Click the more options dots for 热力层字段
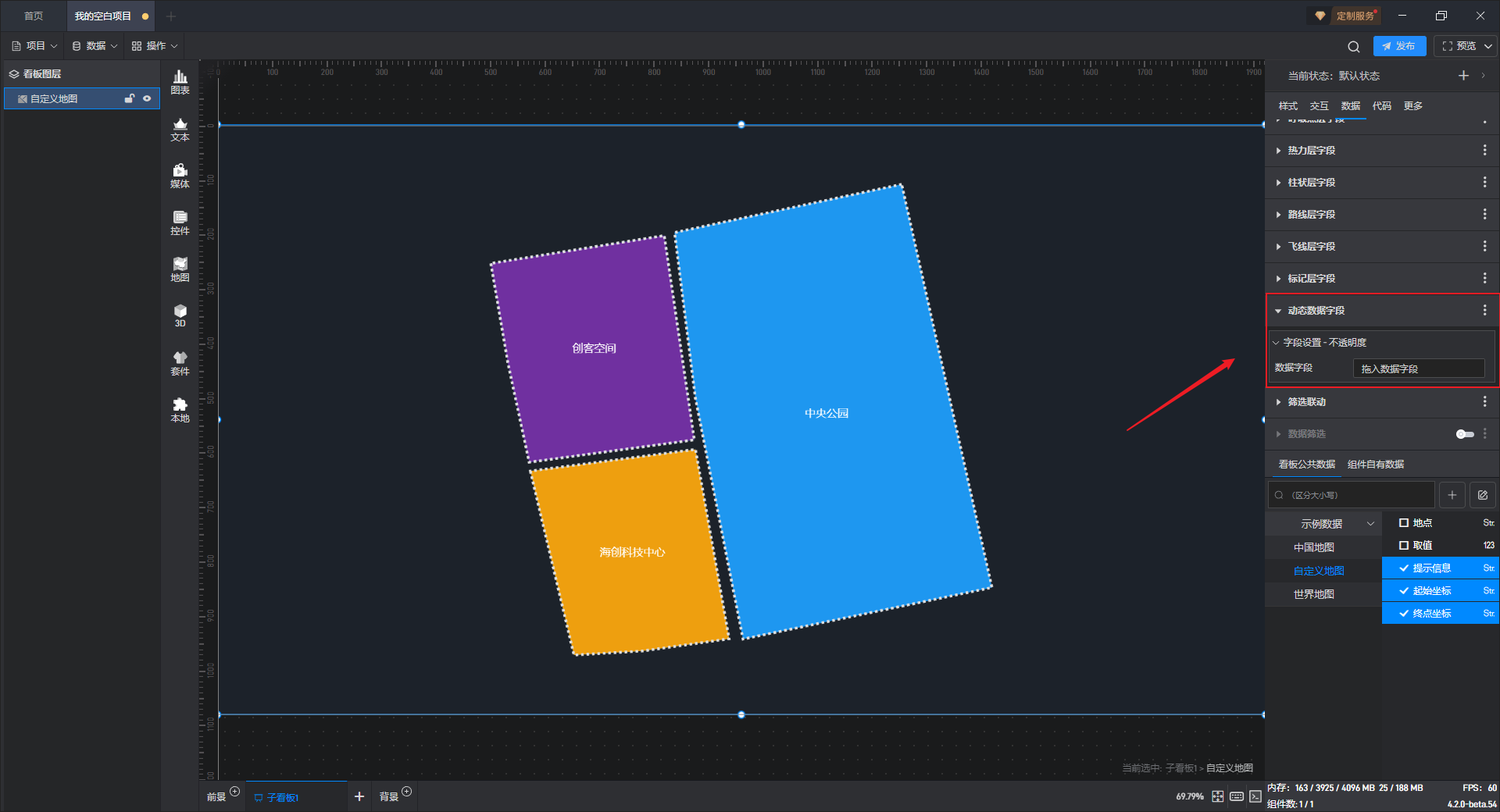Image resolution: width=1500 pixels, height=812 pixels. (x=1484, y=150)
